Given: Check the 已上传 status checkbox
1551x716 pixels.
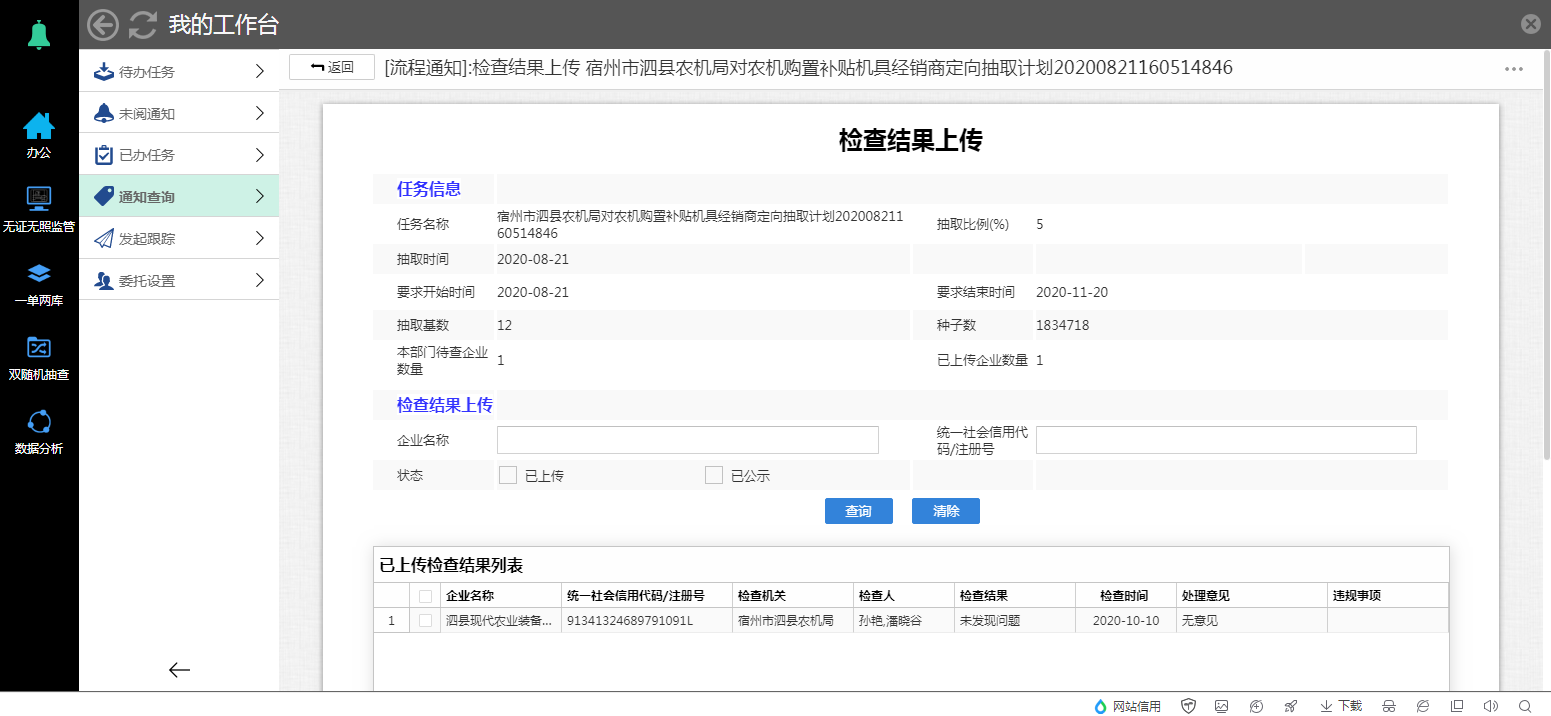Looking at the screenshot, I should pos(508,475).
